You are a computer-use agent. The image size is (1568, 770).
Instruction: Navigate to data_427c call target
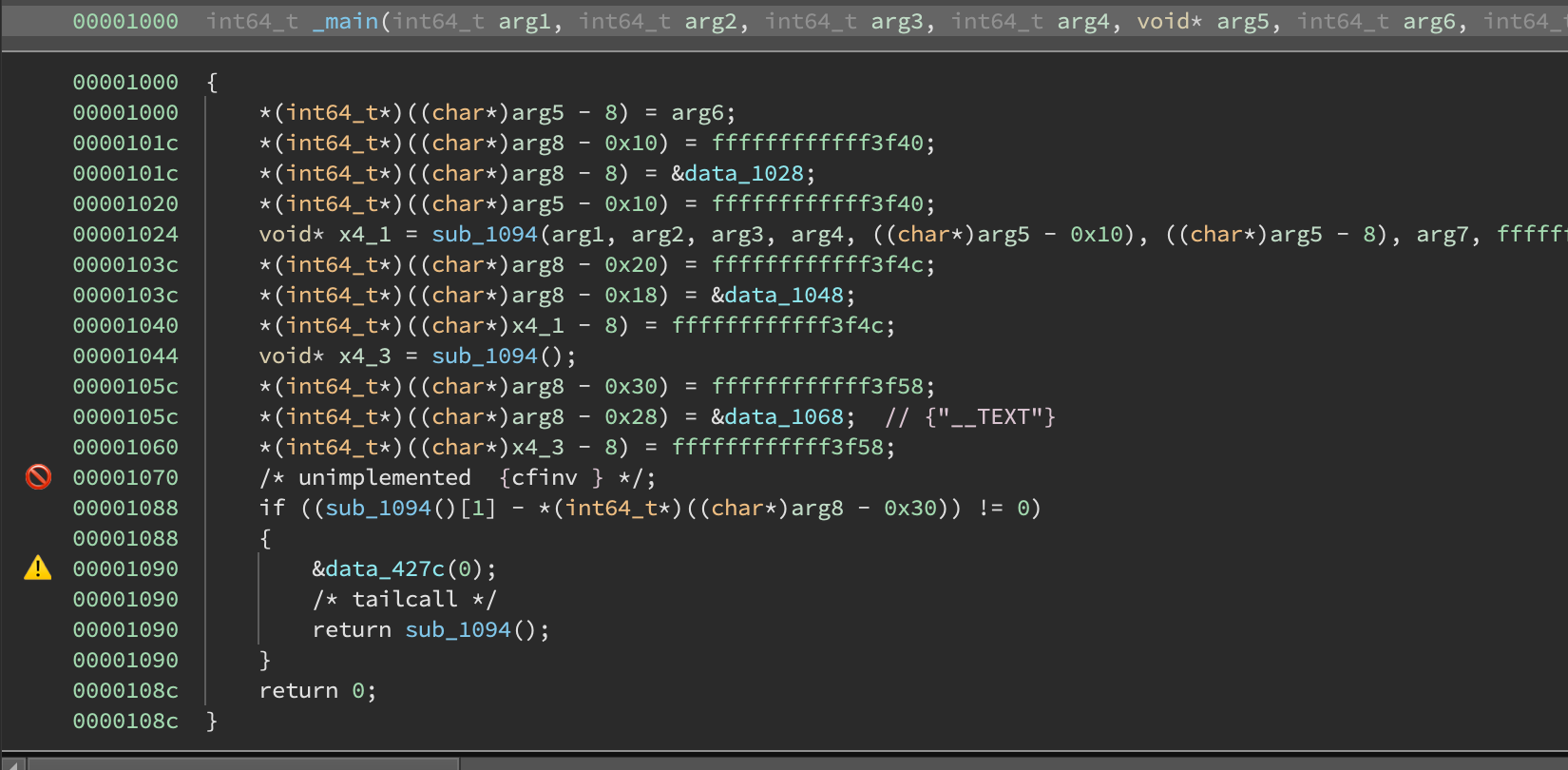point(385,568)
